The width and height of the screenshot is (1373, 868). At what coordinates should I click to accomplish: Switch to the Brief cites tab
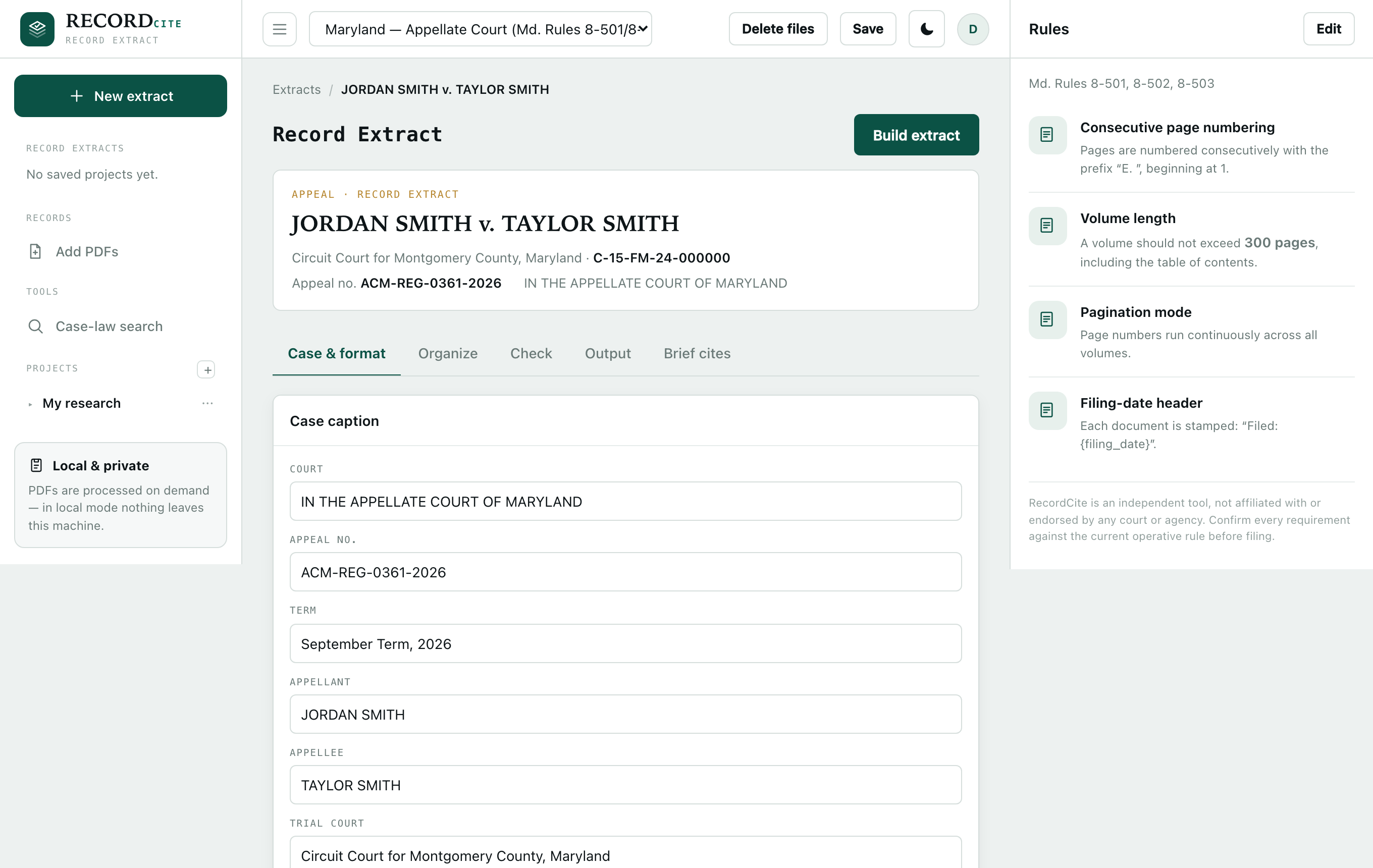click(697, 353)
